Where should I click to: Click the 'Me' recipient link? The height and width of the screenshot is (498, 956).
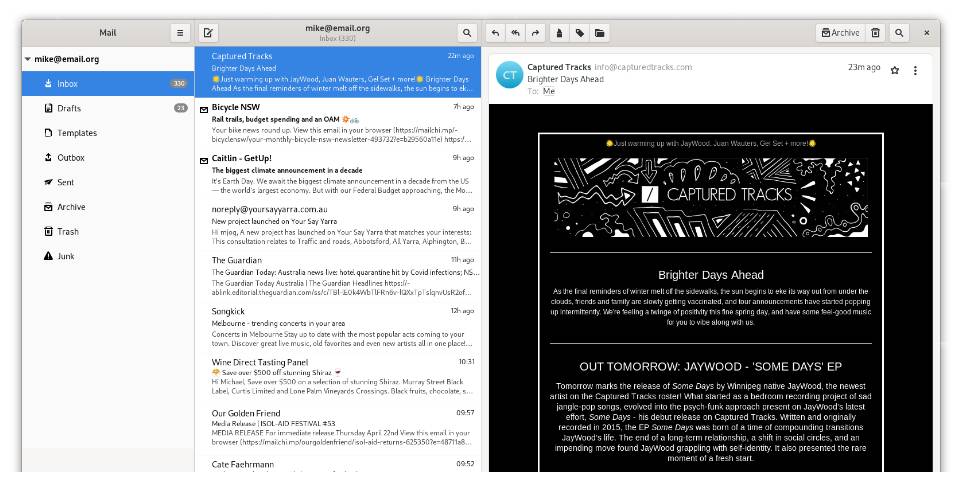[549, 91]
